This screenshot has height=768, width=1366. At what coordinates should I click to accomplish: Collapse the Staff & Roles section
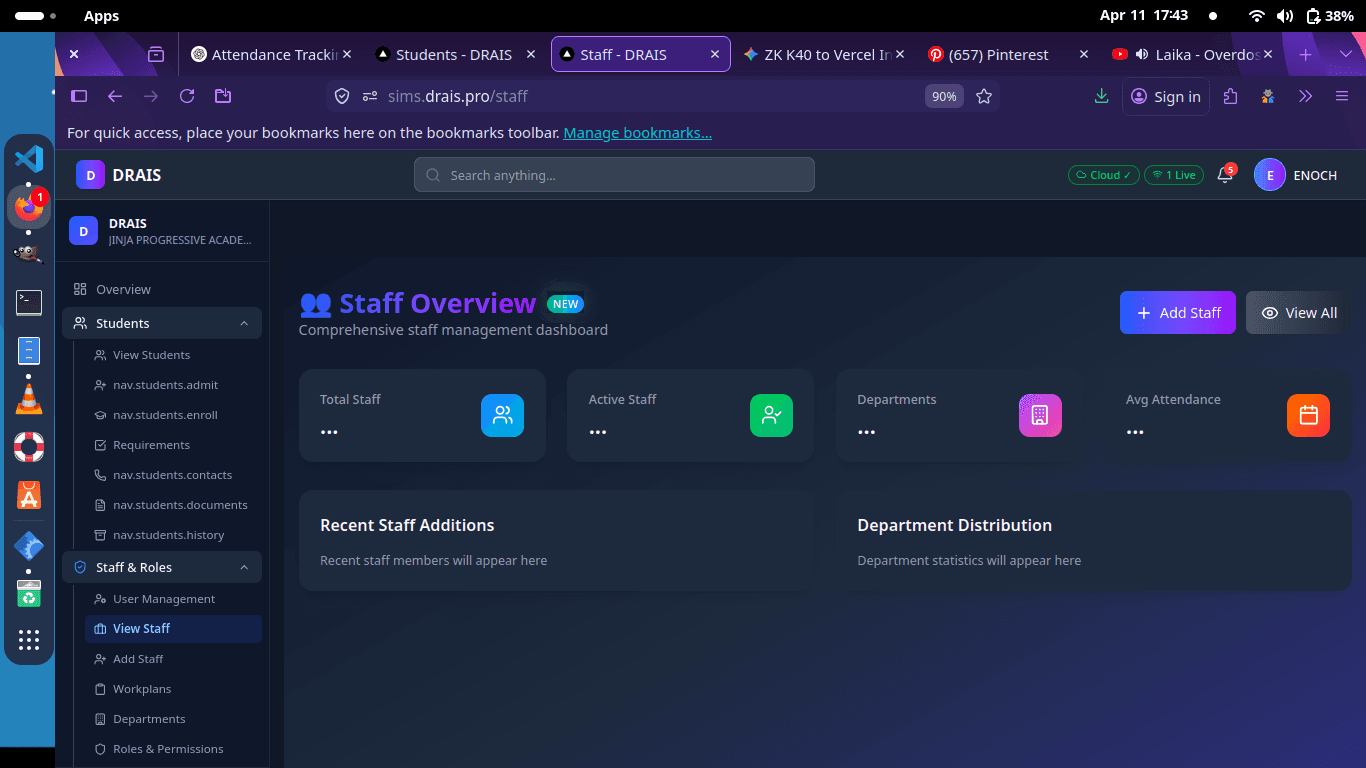click(x=245, y=567)
